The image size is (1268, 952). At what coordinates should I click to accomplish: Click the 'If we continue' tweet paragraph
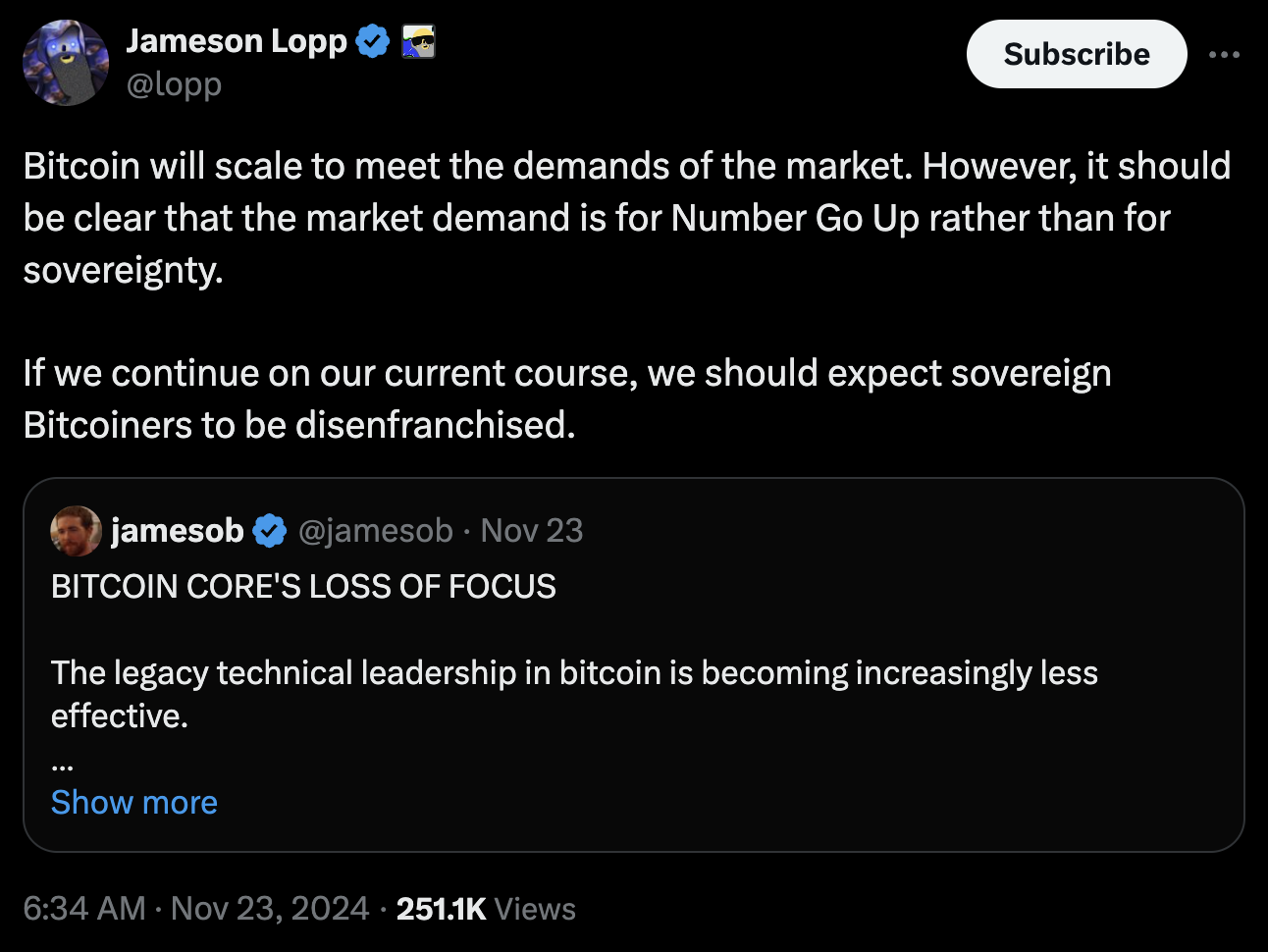point(567,398)
